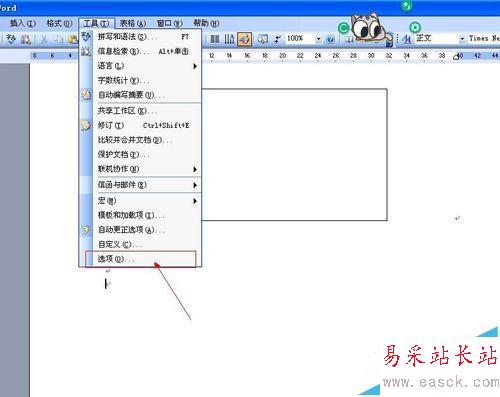Click the green gear icon
The height and width of the screenshot is (397, 500).
[415, 27]
